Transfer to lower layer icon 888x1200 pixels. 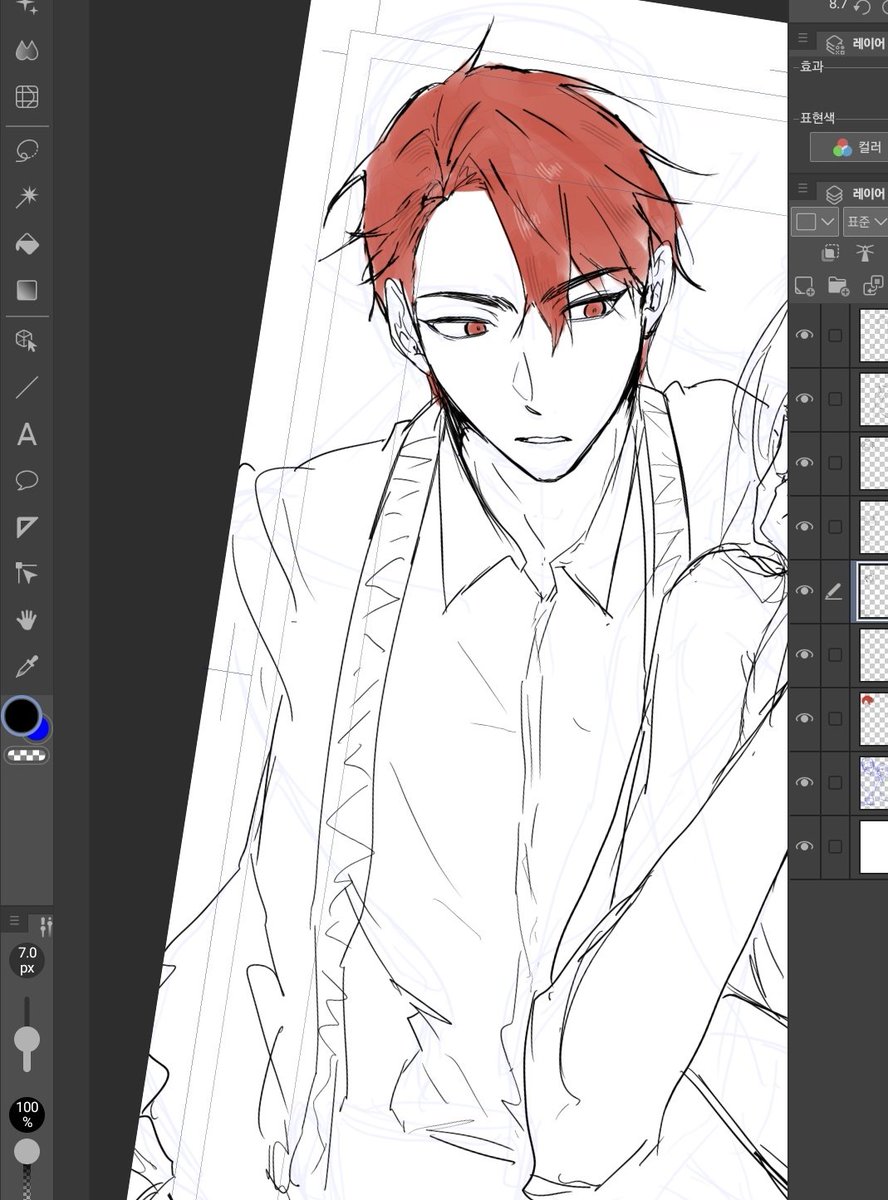[x=872, y=287]
